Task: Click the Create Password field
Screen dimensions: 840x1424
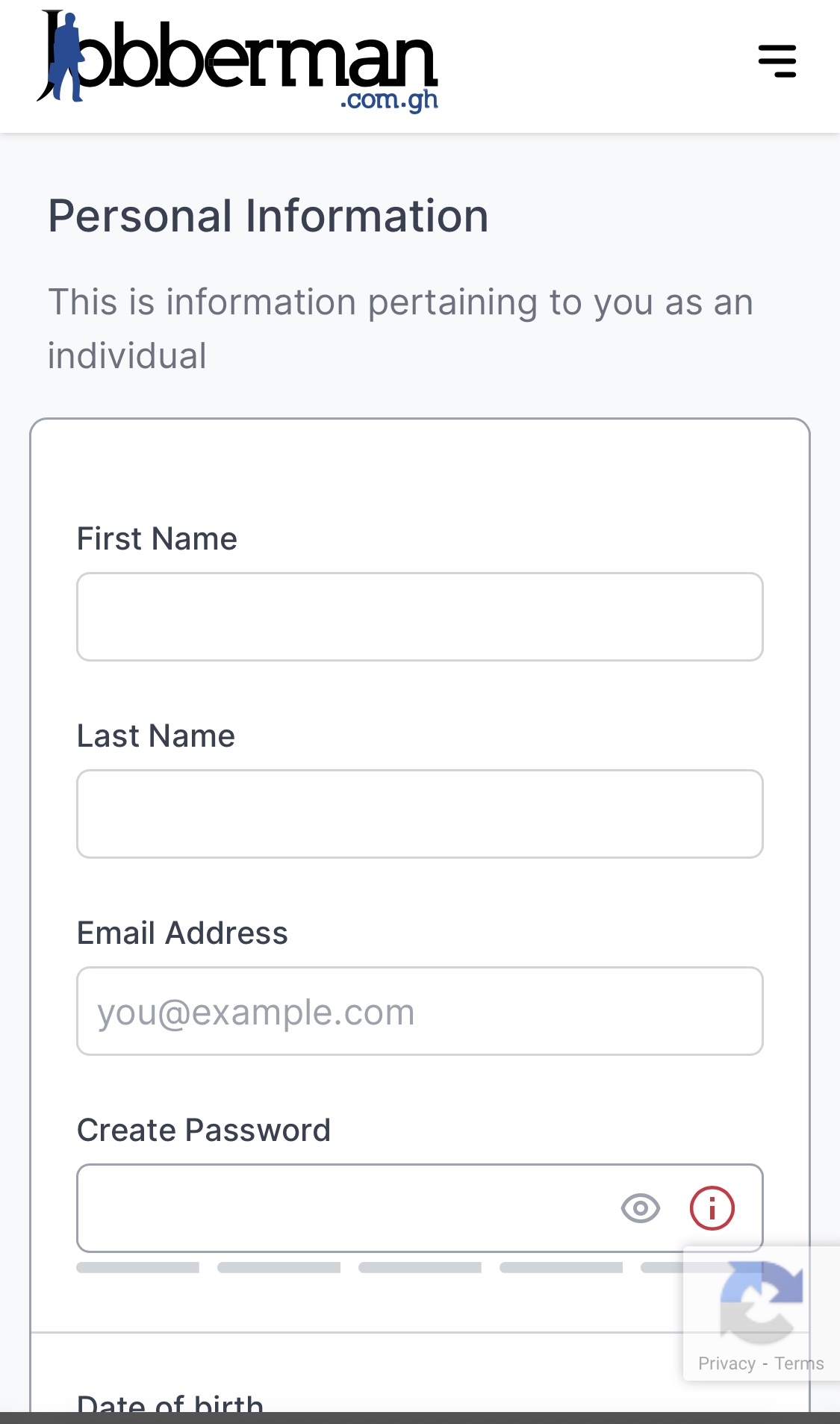Action: pos(420,1208)
